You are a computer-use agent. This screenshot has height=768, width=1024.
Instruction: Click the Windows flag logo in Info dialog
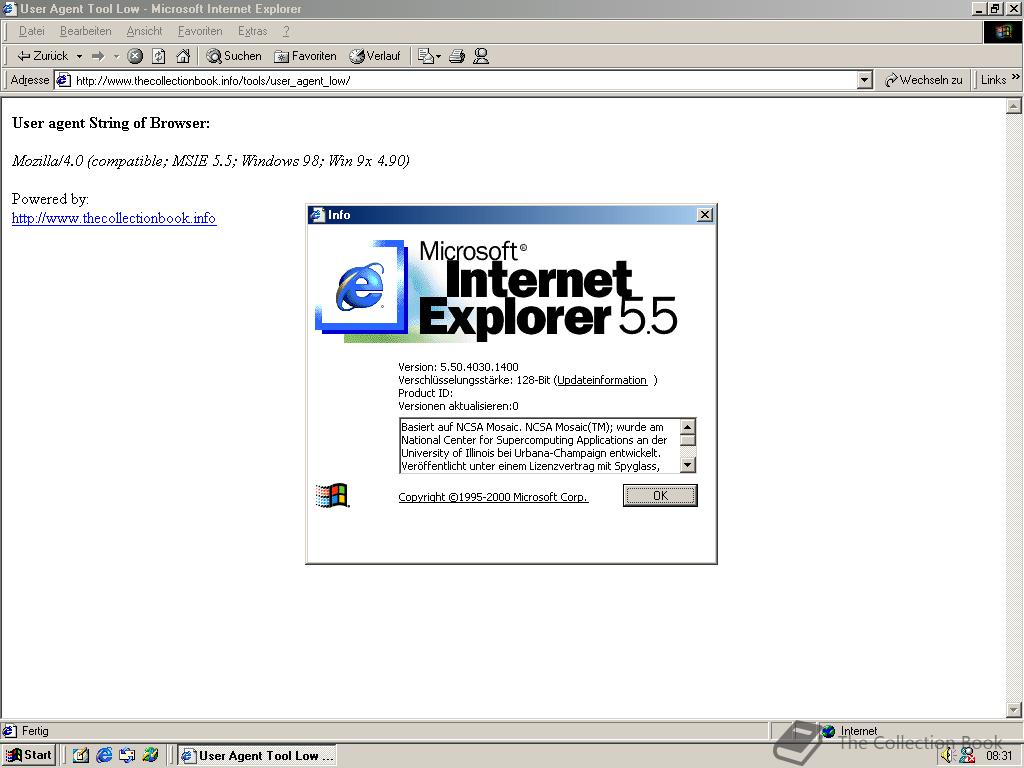click(x=332, y=496)
